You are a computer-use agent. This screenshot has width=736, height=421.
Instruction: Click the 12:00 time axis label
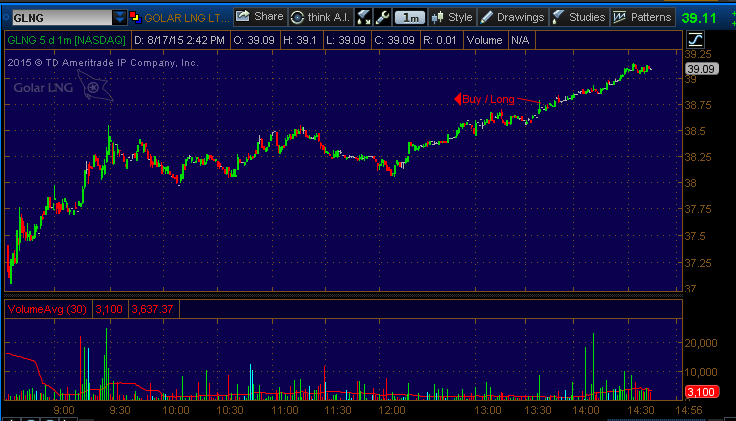pos(392,410)
